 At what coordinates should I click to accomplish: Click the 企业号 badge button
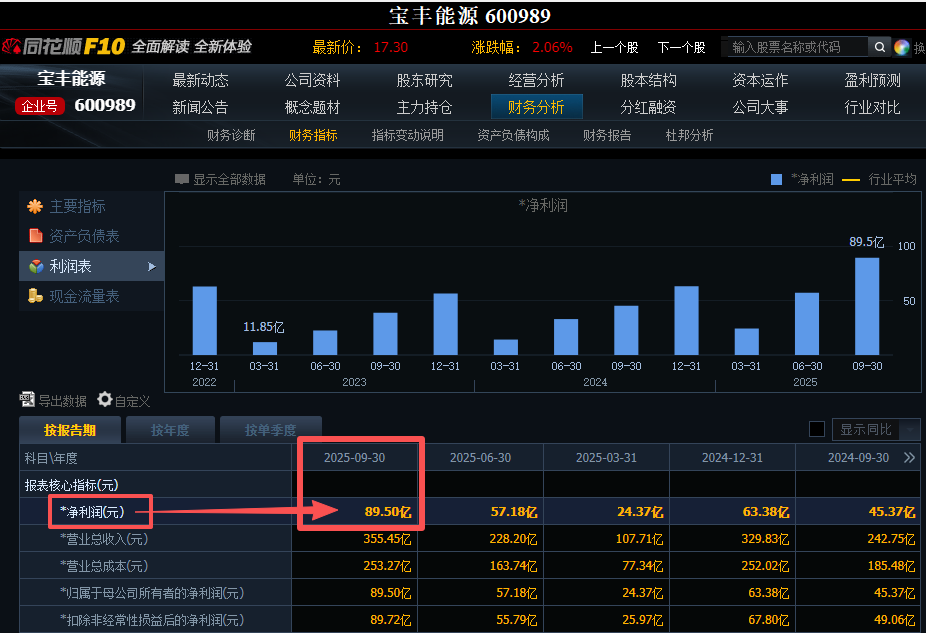tap(41, 105)
